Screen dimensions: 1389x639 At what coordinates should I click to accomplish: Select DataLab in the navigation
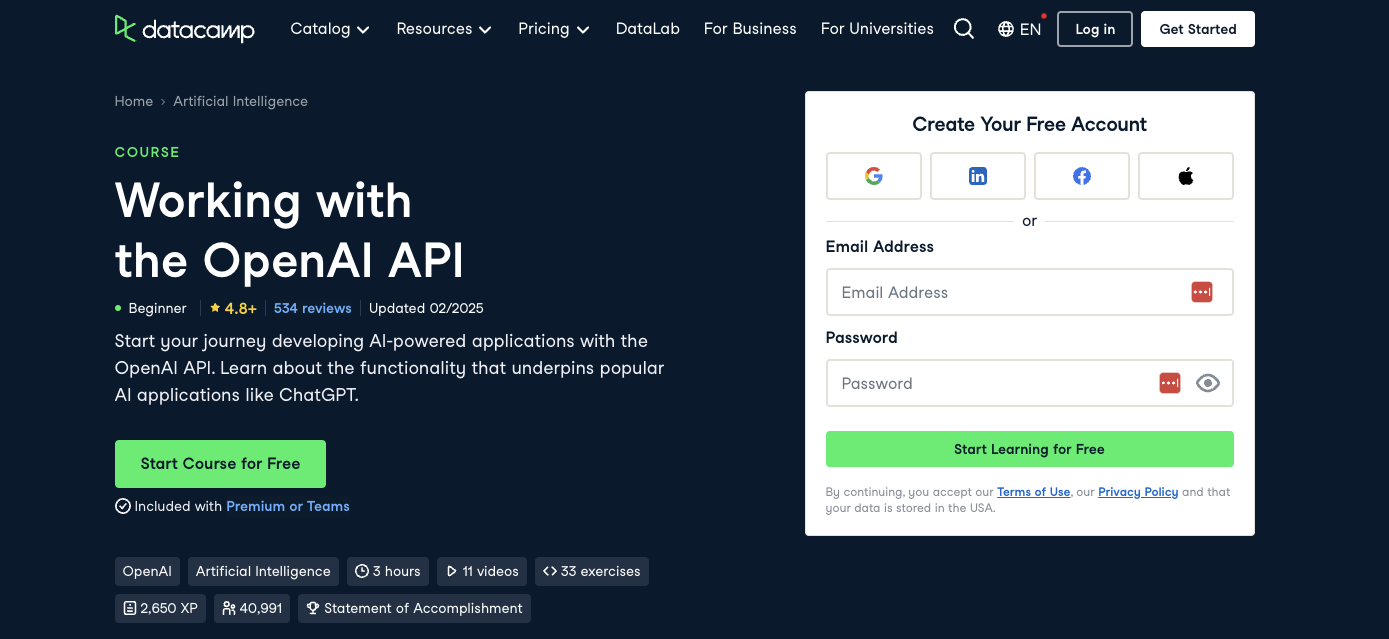[x=647, y=29]
